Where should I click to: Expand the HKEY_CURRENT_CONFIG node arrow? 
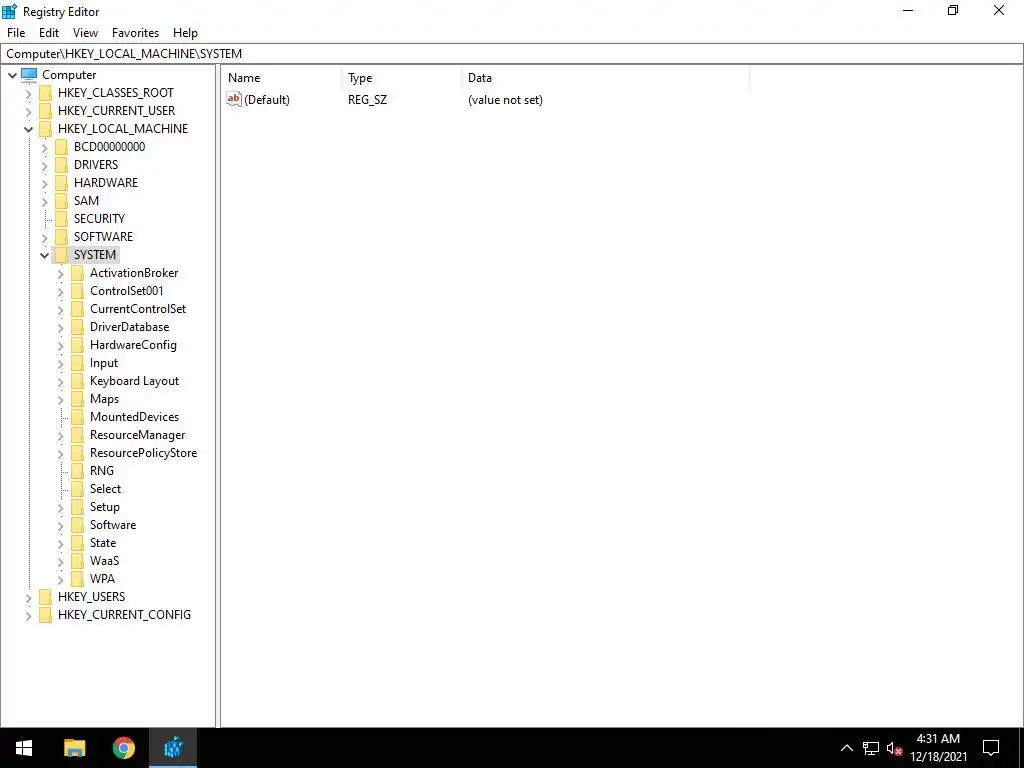click(x=28, y=615)
